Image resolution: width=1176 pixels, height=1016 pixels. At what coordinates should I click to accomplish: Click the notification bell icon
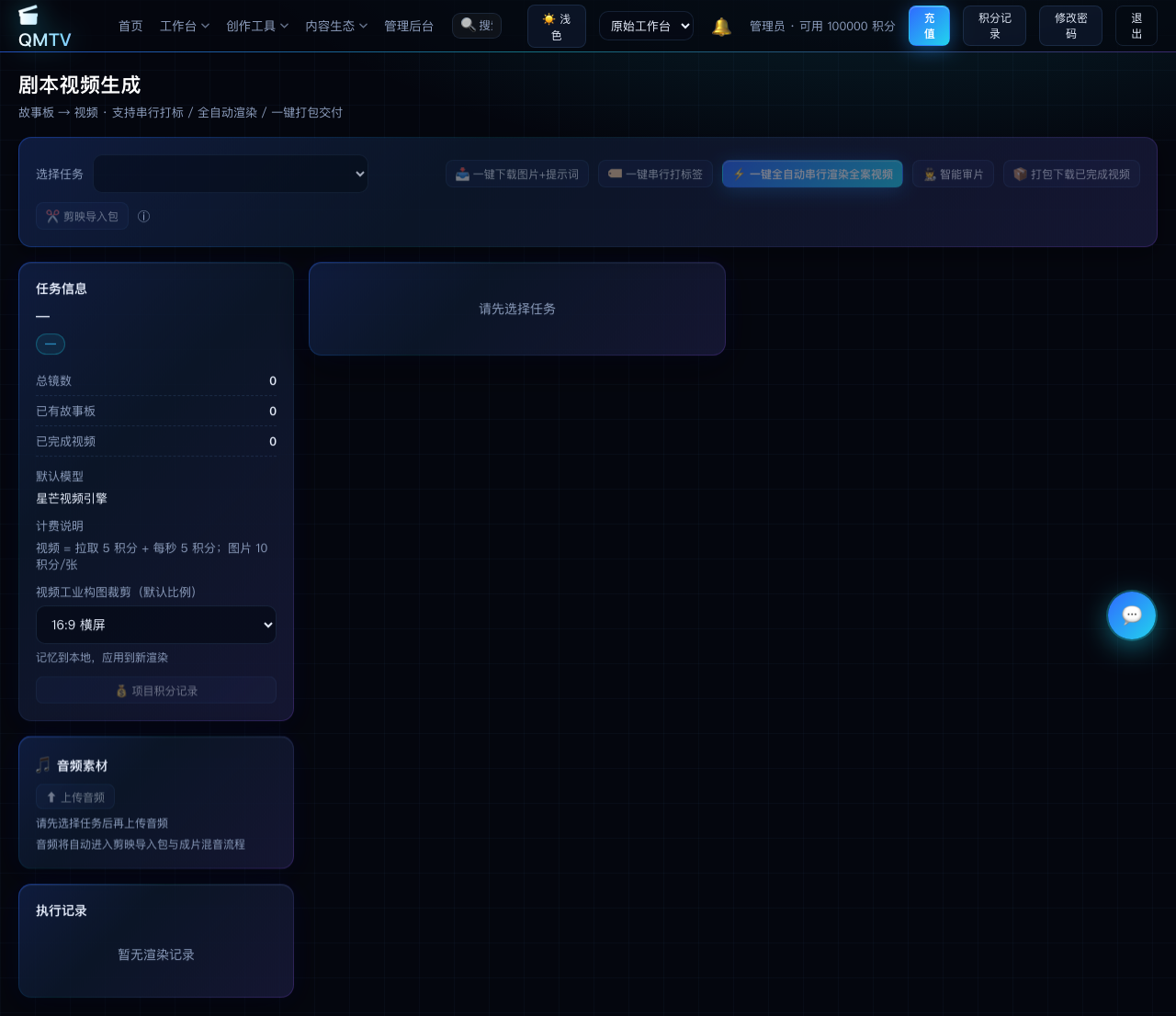722,27
